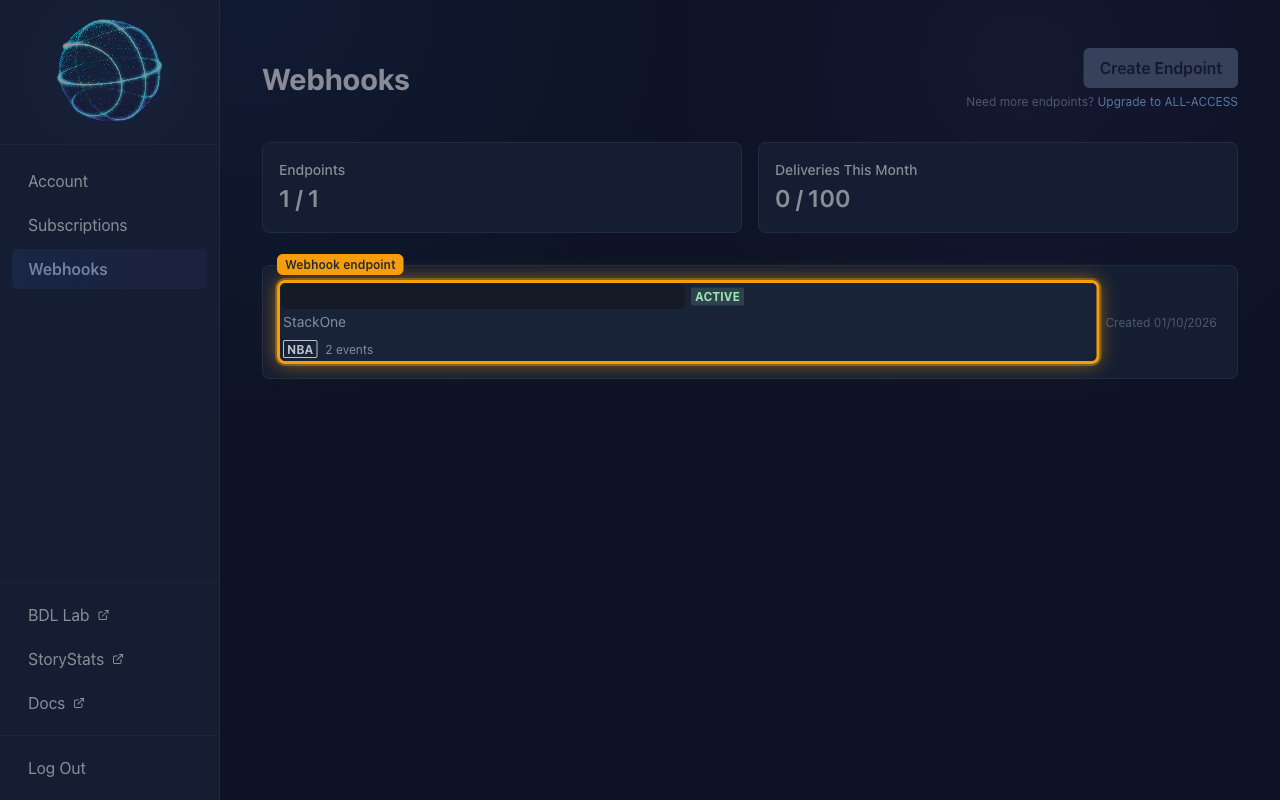This screenshot has height=800, width=1280.
Task: Open the Docs external link
Action: pos(109,703)
